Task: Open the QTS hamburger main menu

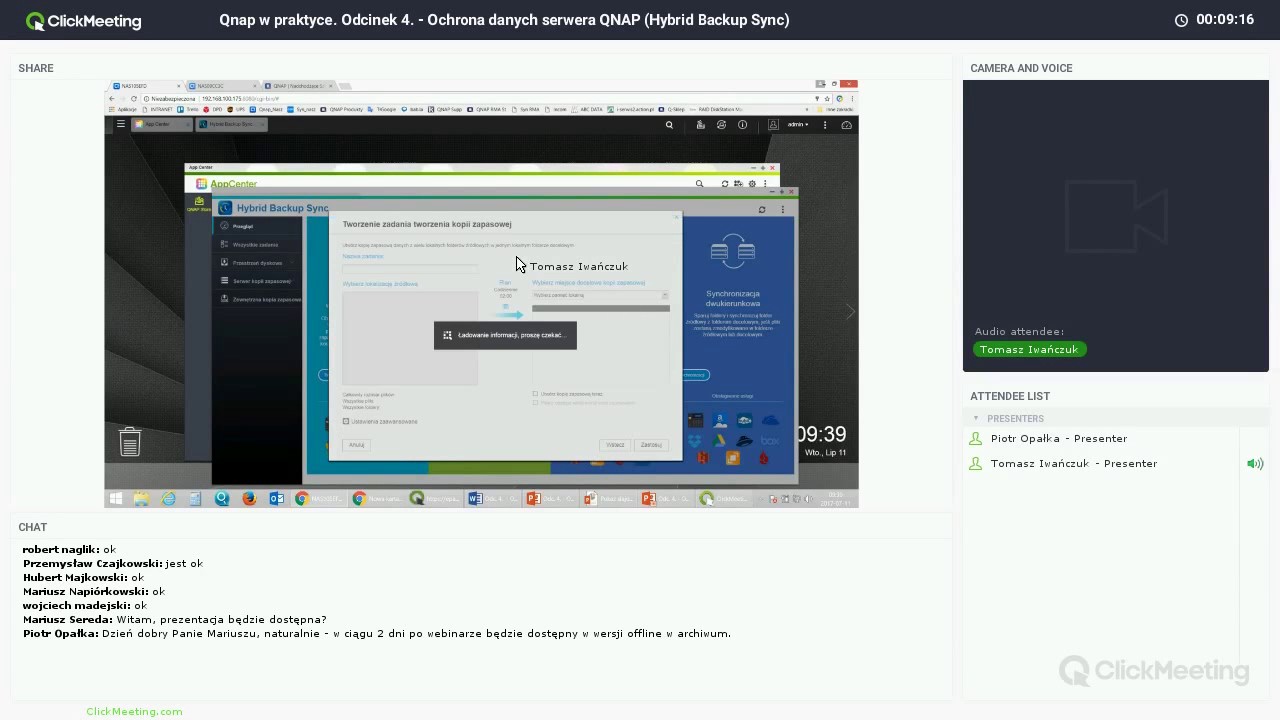Action: coord(121,124)
